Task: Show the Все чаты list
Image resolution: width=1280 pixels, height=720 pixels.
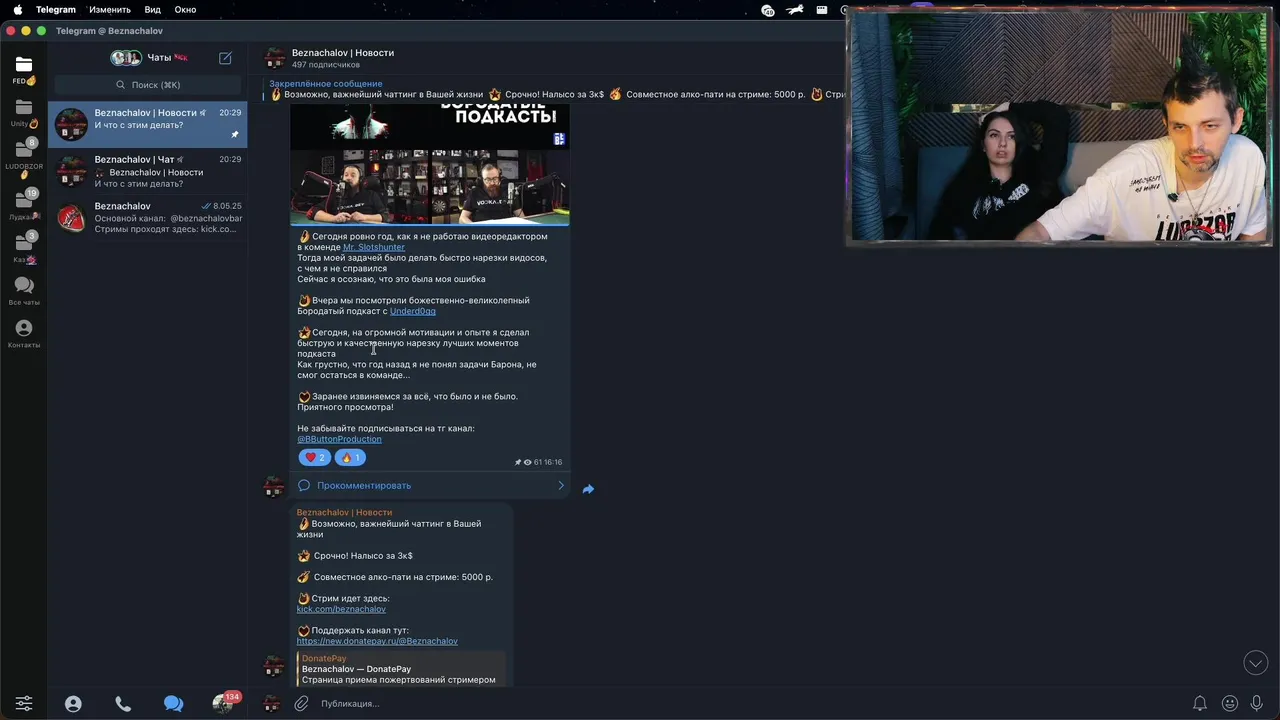Action: point(24,291)
